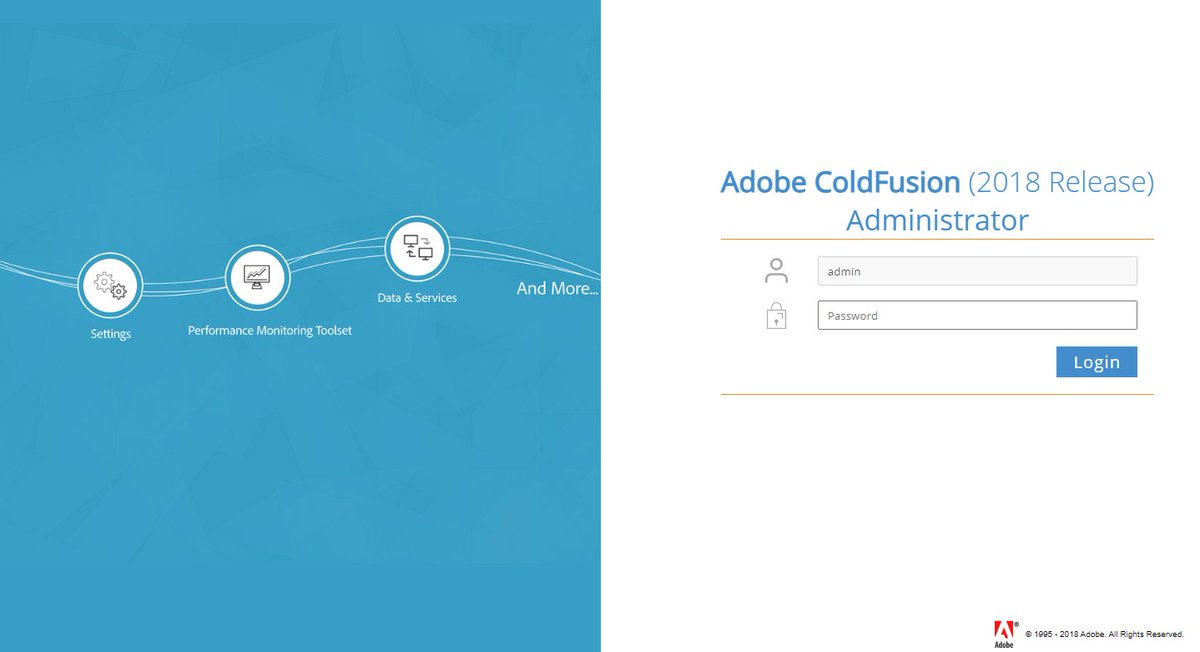Focus the Password input field
The height and width of the screenshot is (652, 1200).
[977, 315]
